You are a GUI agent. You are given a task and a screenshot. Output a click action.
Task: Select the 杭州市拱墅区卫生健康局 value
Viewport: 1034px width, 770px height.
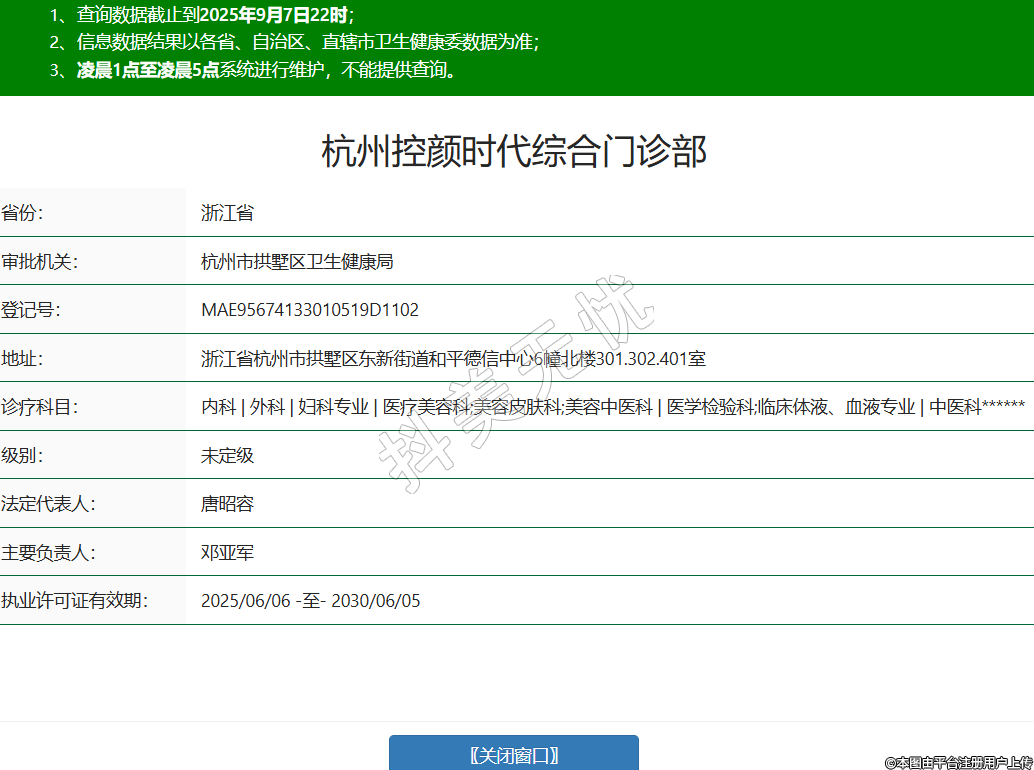297,262
